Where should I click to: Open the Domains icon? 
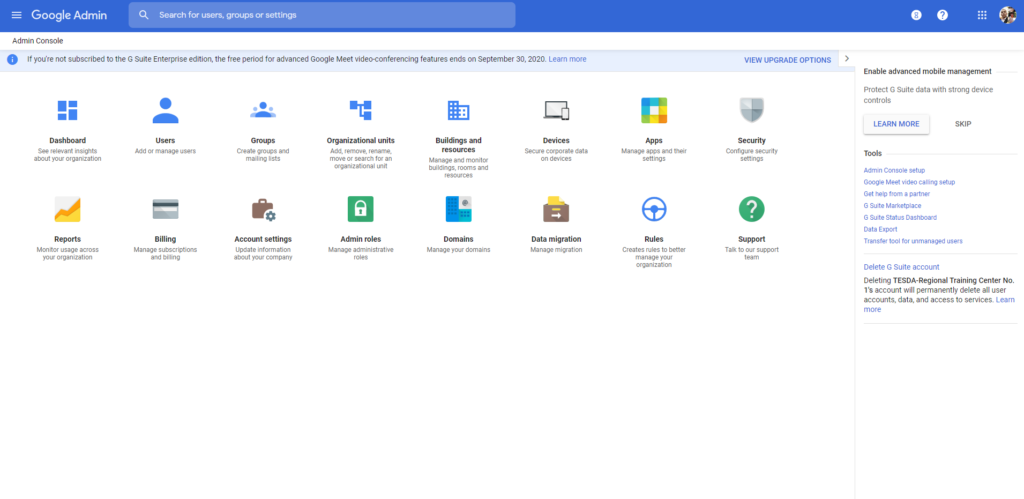click(458, 209)
